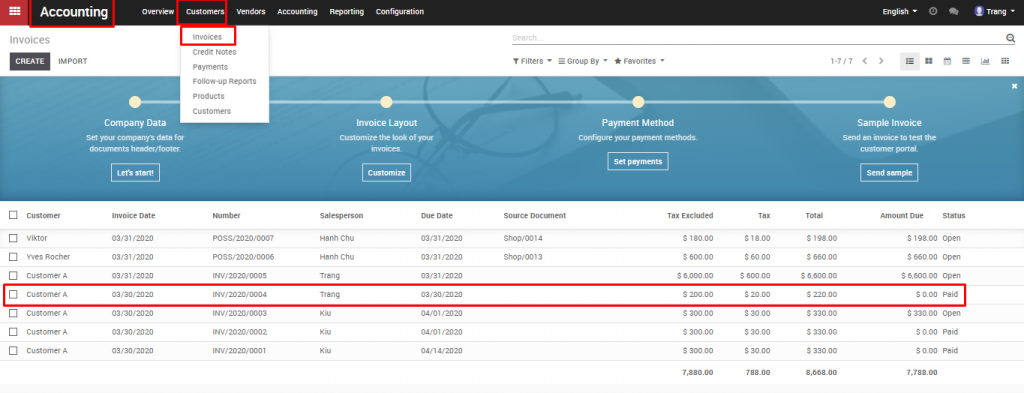This screenshot has height=393, width=1024.
Task: Open invoice POSS/2020/0006
Action: [243, 257]
